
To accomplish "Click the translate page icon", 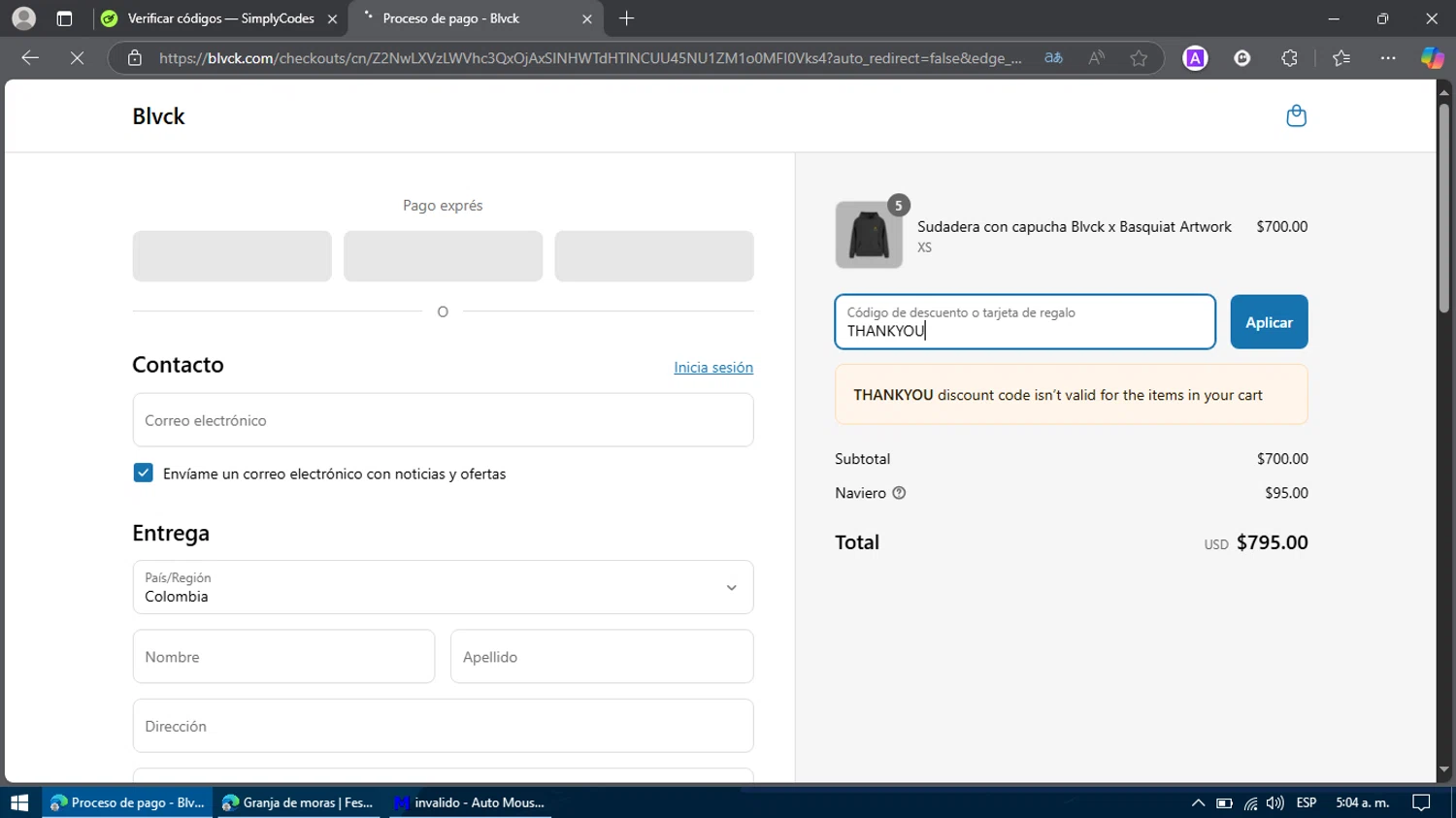I will pos(1053,58).
